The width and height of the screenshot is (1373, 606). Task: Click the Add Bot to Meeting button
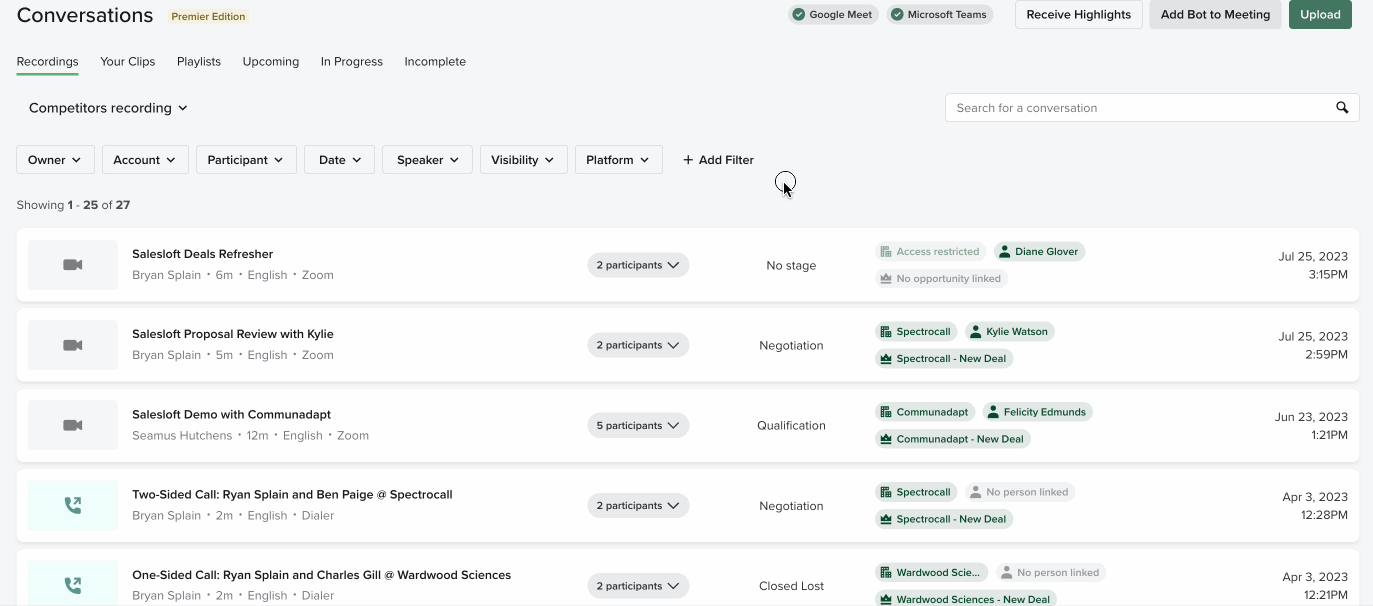(1215, 15)
